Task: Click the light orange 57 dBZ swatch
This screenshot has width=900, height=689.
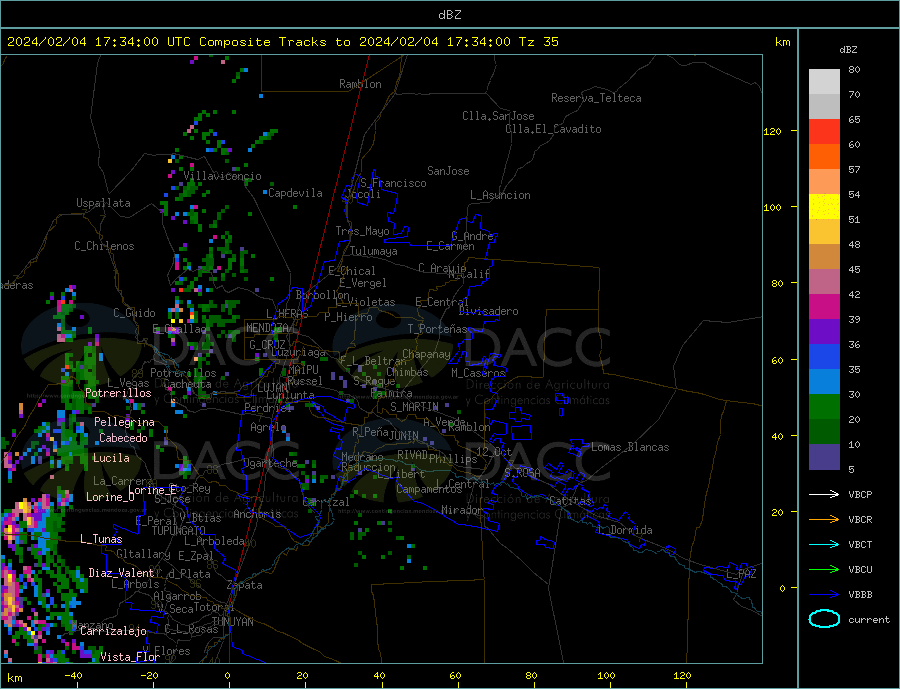Action: [x=824, y=181]
